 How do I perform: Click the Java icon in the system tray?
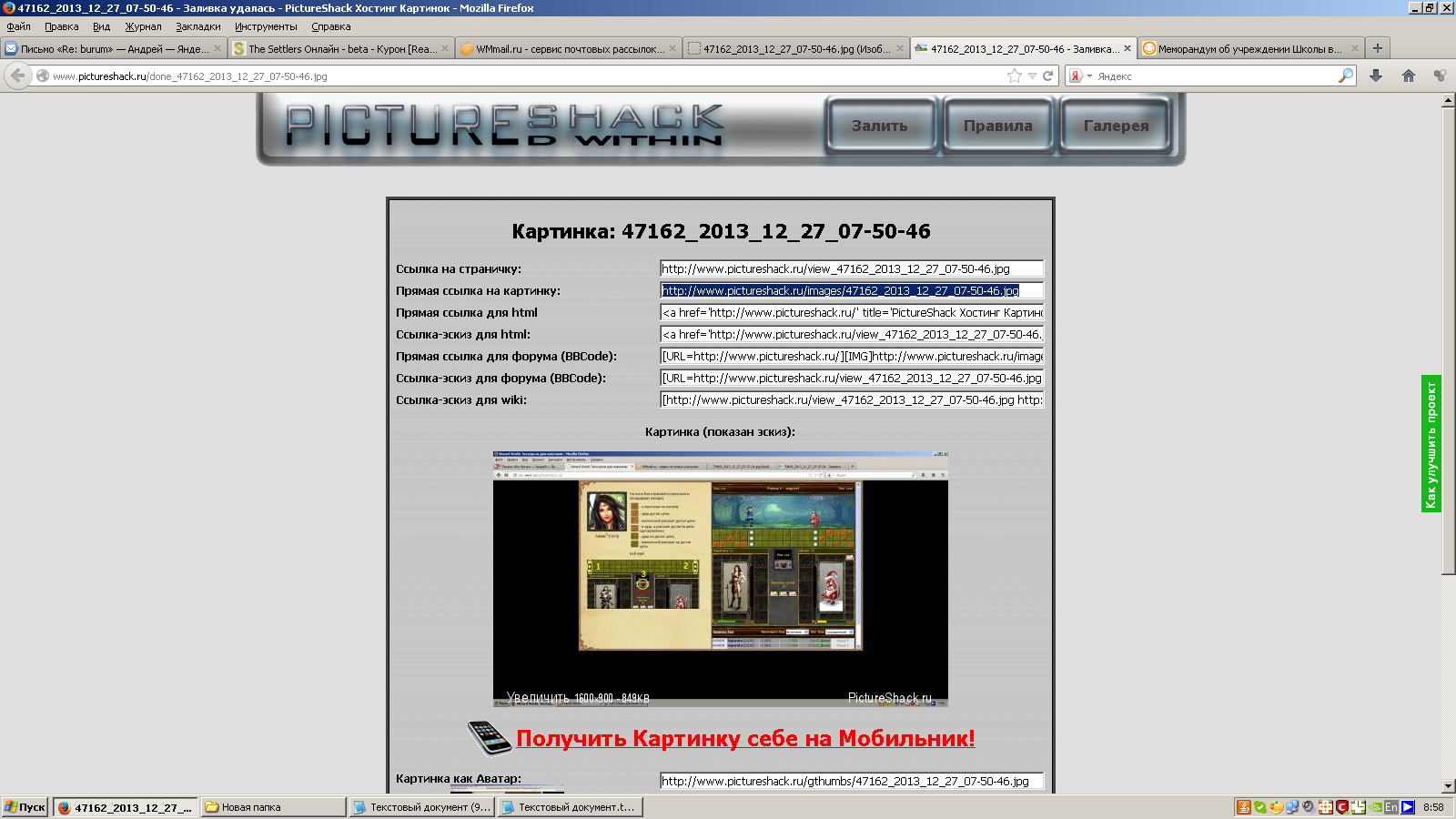point(1243,807)
